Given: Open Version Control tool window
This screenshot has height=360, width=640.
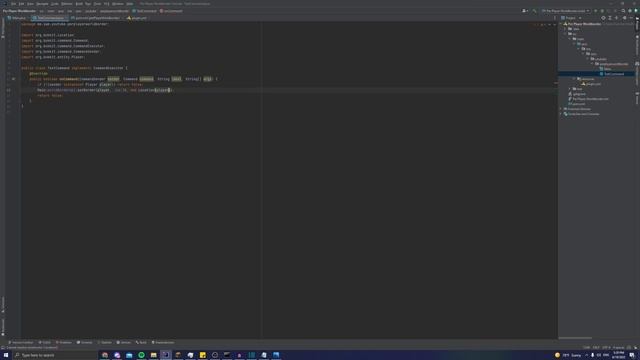Looking at the screenshot, I should tap(21, 342).
